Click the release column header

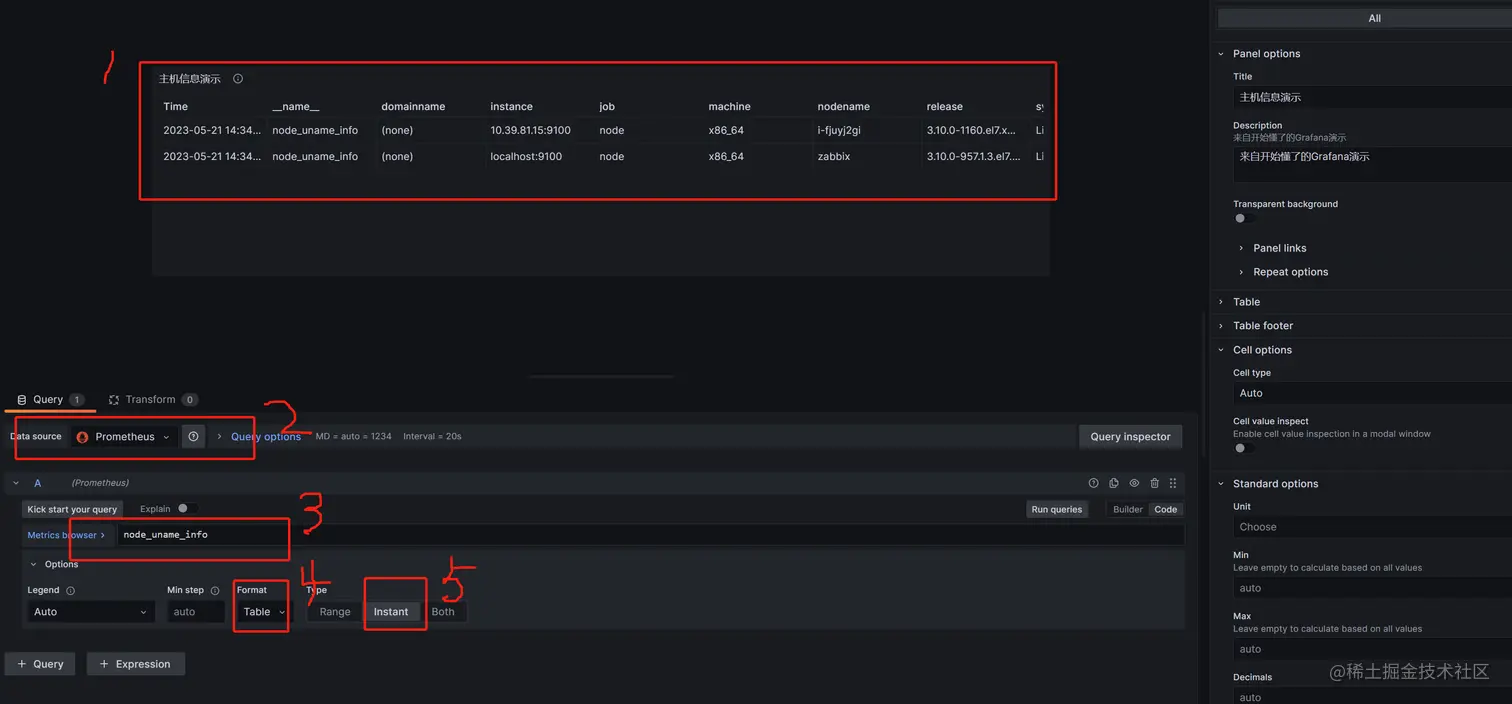pyautogui.click(x=944, y=107)
